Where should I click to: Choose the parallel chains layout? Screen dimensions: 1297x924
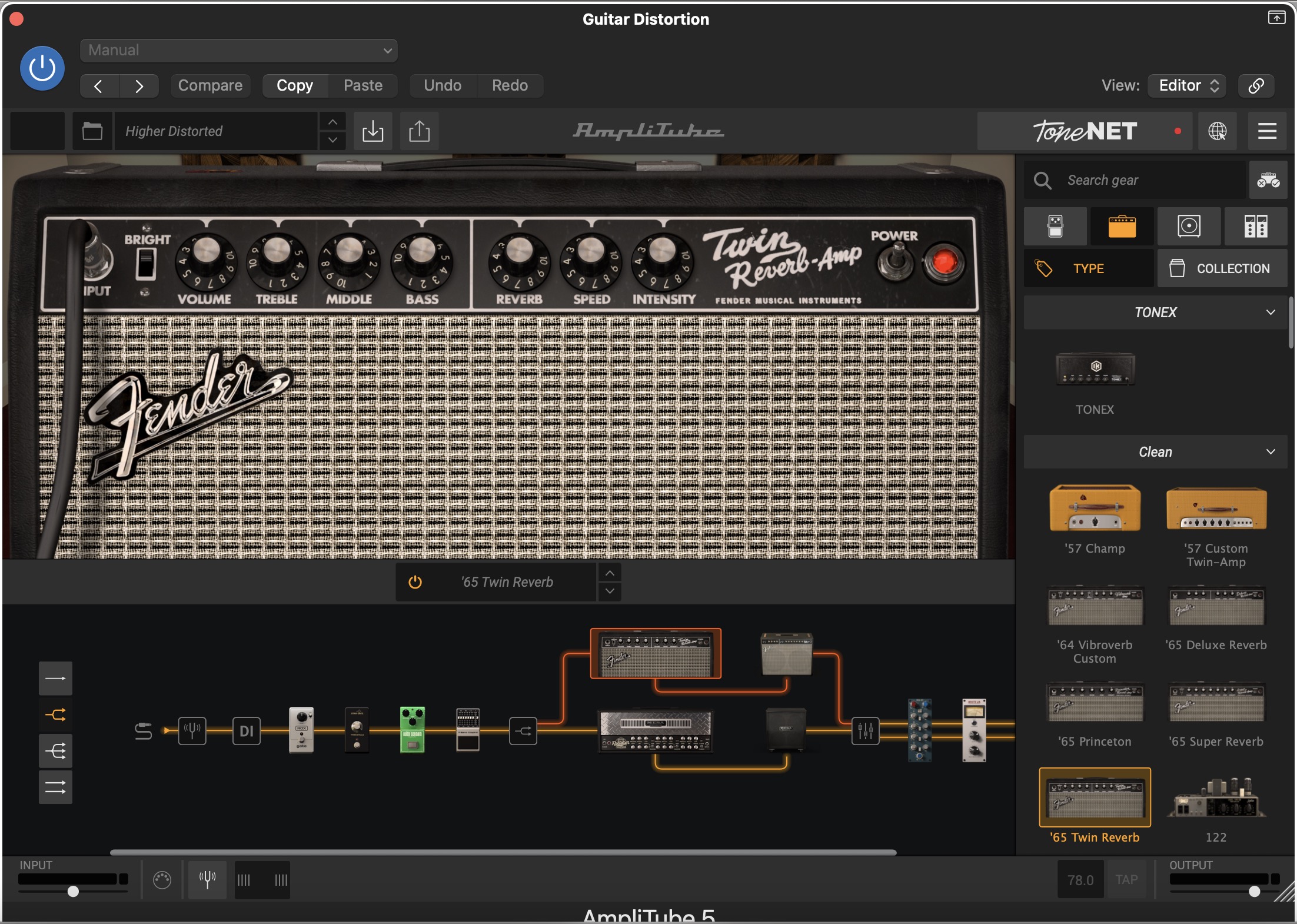click(x=55, y=787)
